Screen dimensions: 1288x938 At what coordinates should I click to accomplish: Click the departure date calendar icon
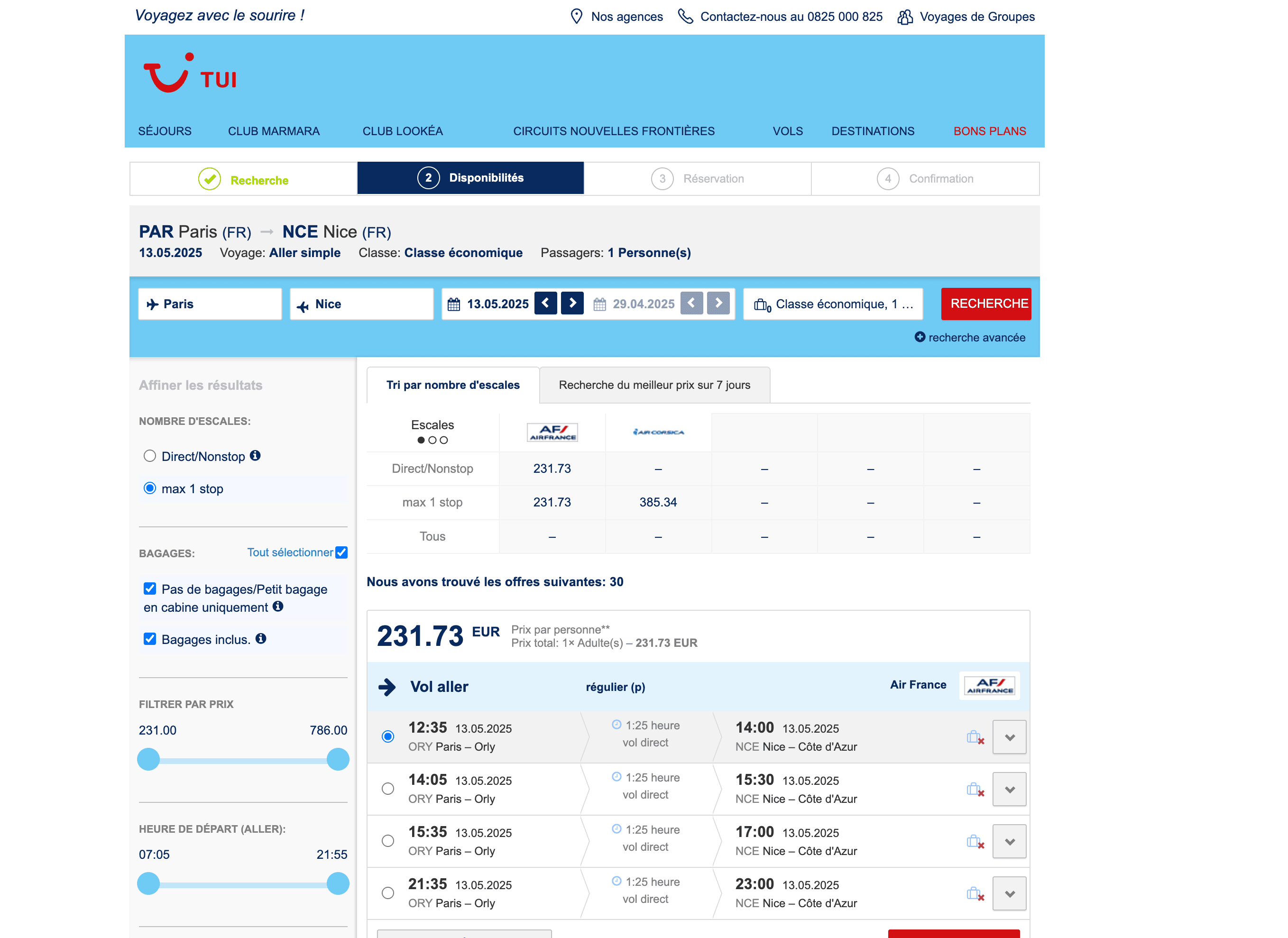[453, 304]
